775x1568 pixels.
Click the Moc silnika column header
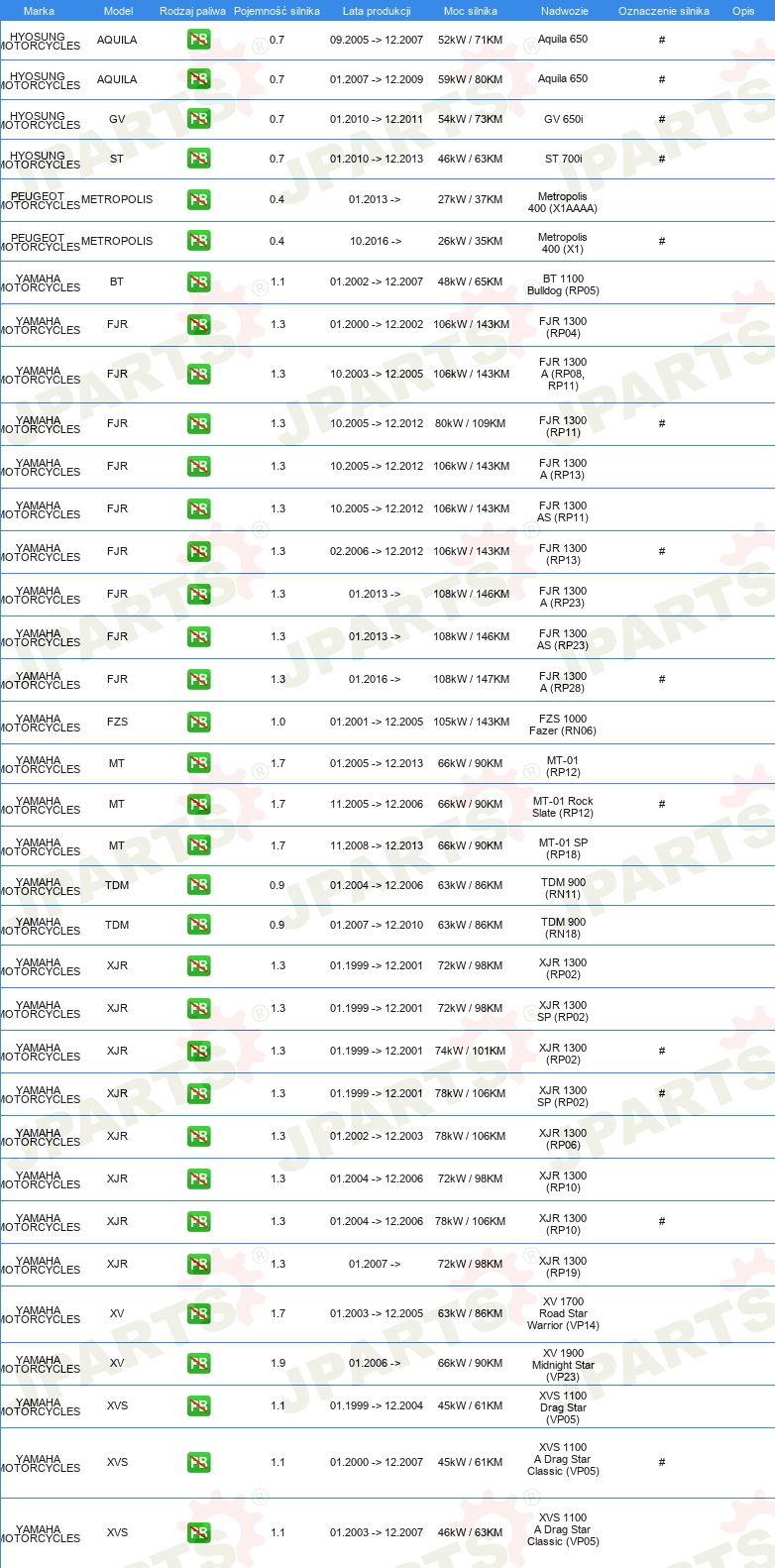(471, 11)
